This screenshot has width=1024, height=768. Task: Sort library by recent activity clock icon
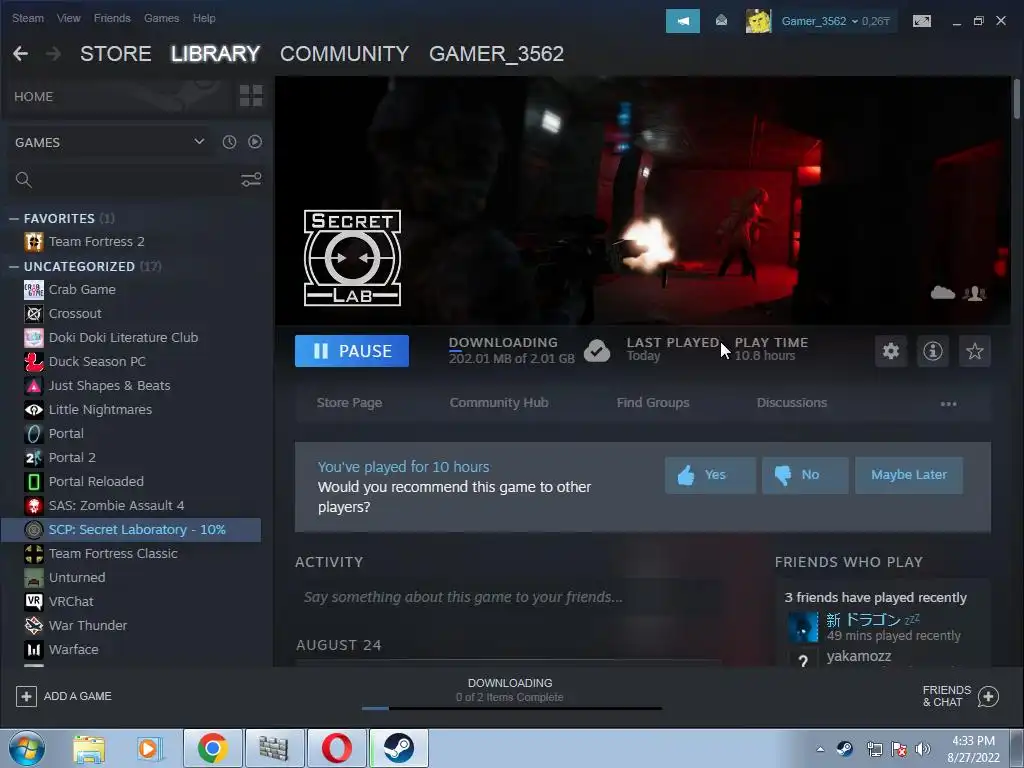pos(229,142)
